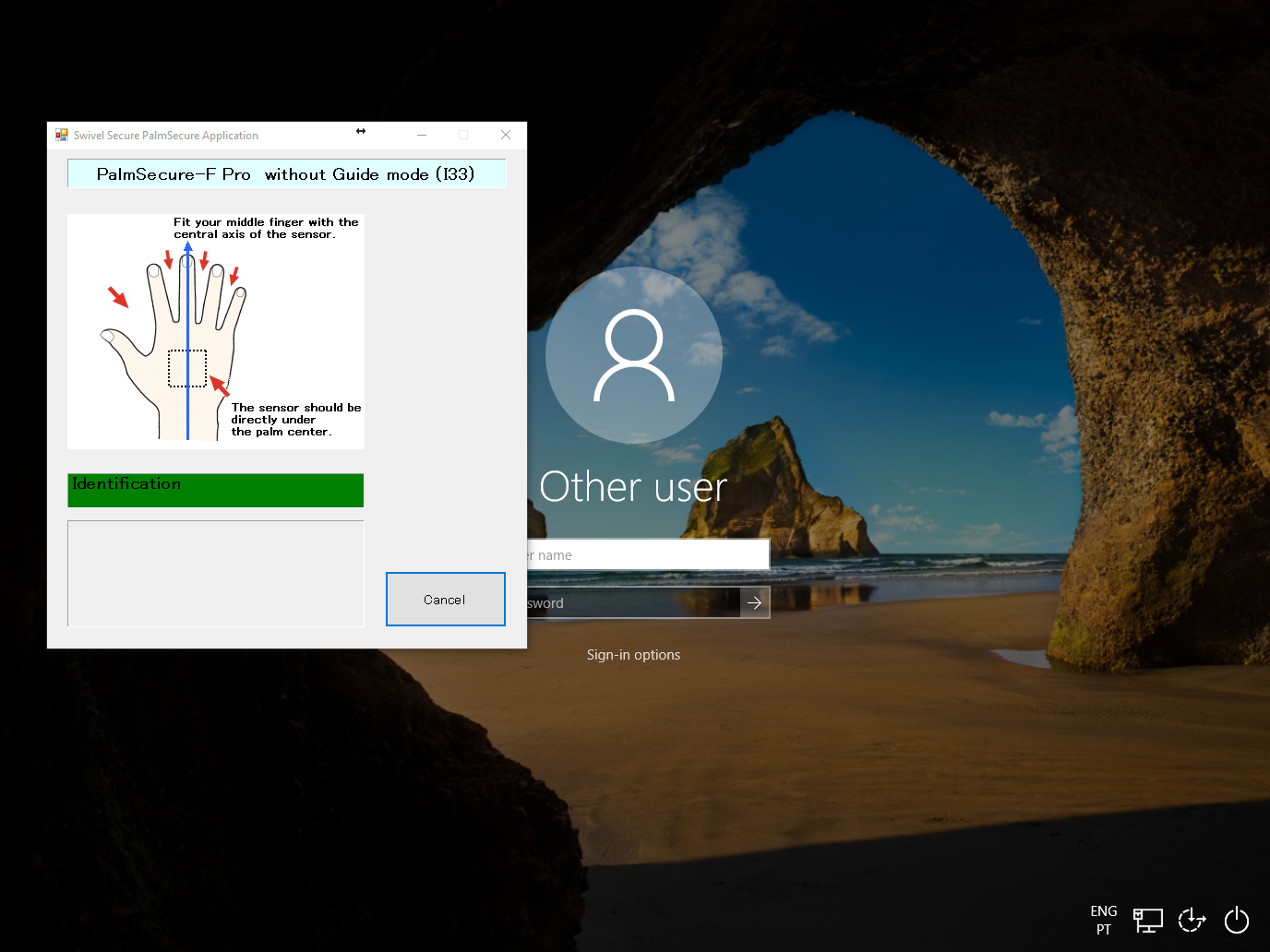Click the network status icon at bottom right

1147,920
